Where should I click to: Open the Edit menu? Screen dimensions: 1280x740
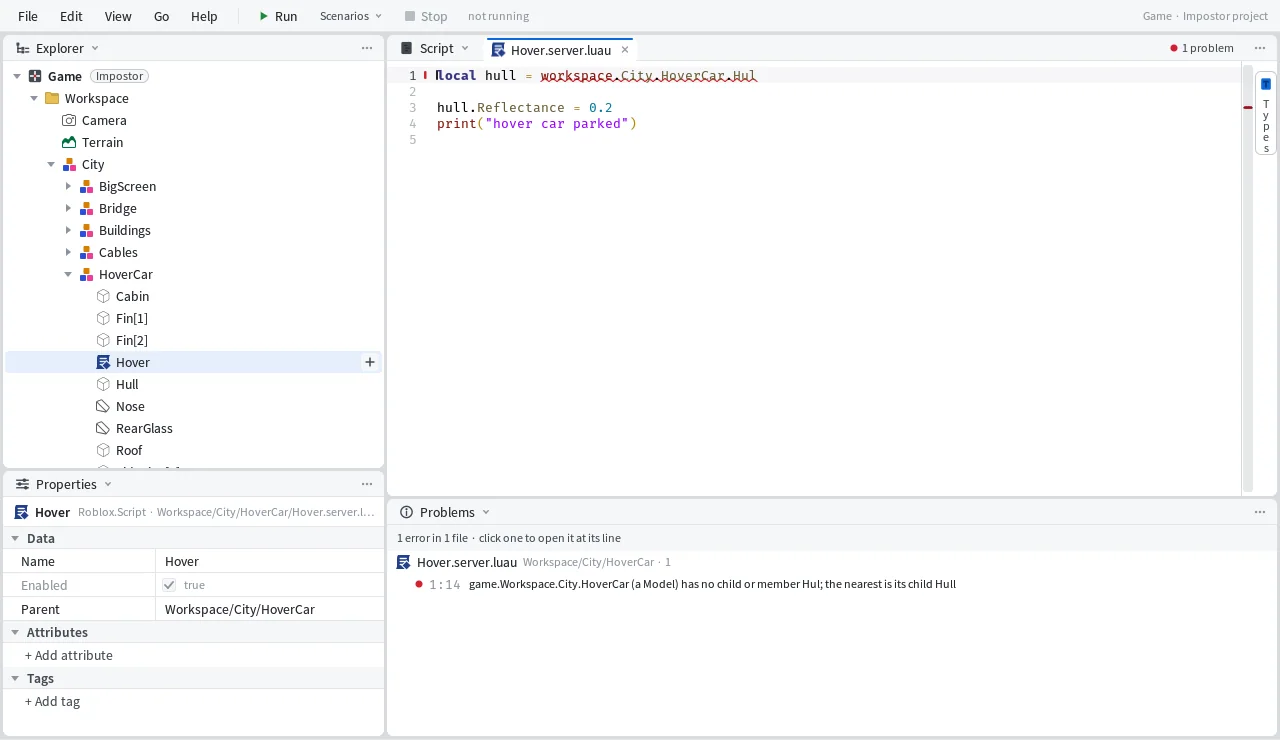[x=71, y=16]
